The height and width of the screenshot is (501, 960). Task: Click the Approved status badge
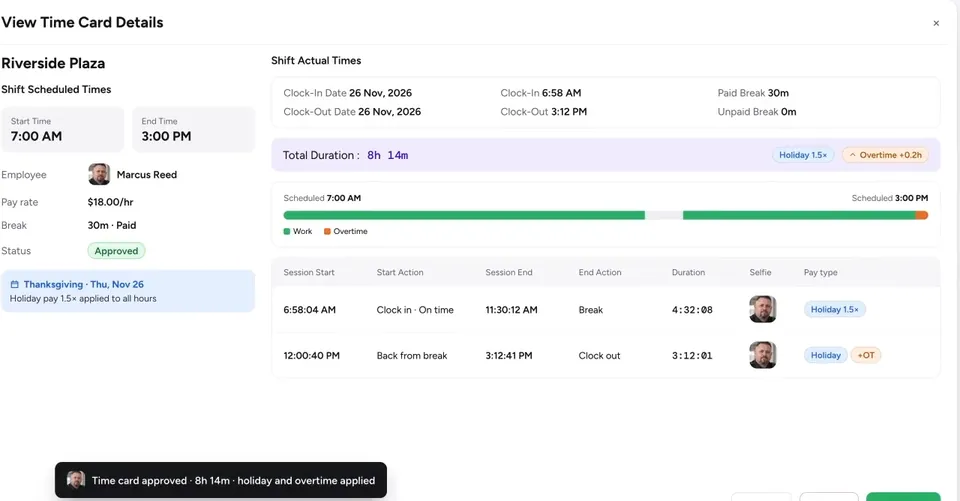click(116, 250)
